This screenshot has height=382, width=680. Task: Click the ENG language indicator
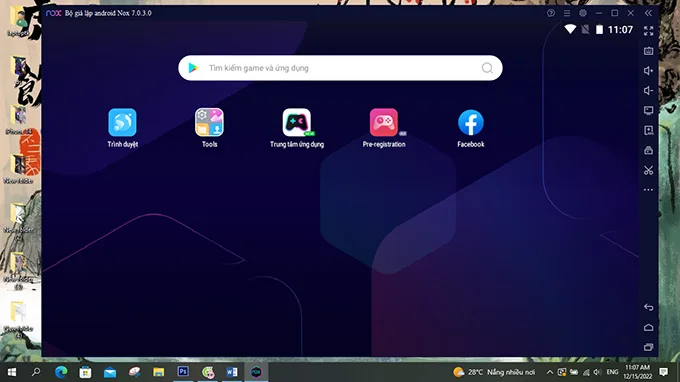point(612,372)
